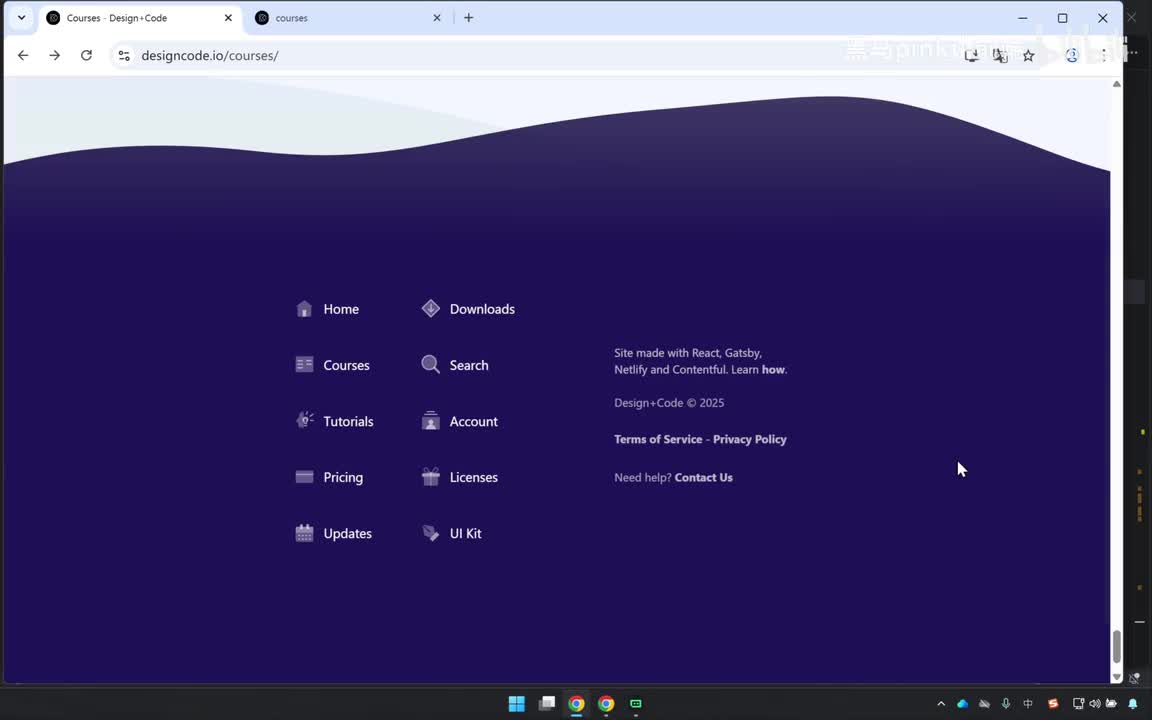Viewport: 1152px width, 720px height.
Task: Open the Chrome profile avatar
Action: point(1072,55)
